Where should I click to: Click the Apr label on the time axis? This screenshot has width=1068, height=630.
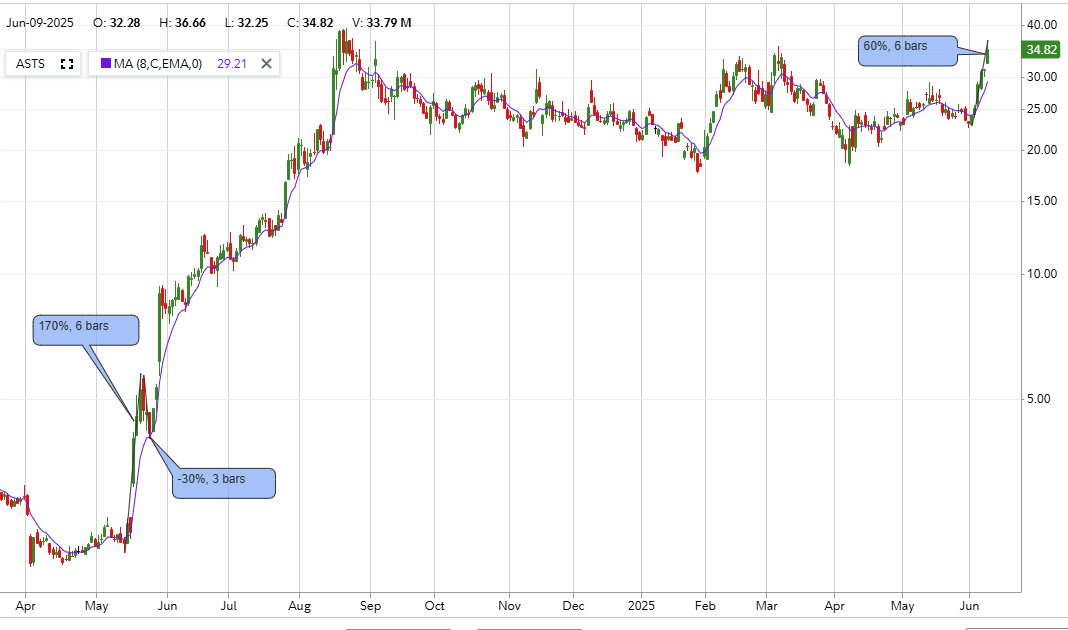(25, 606)
